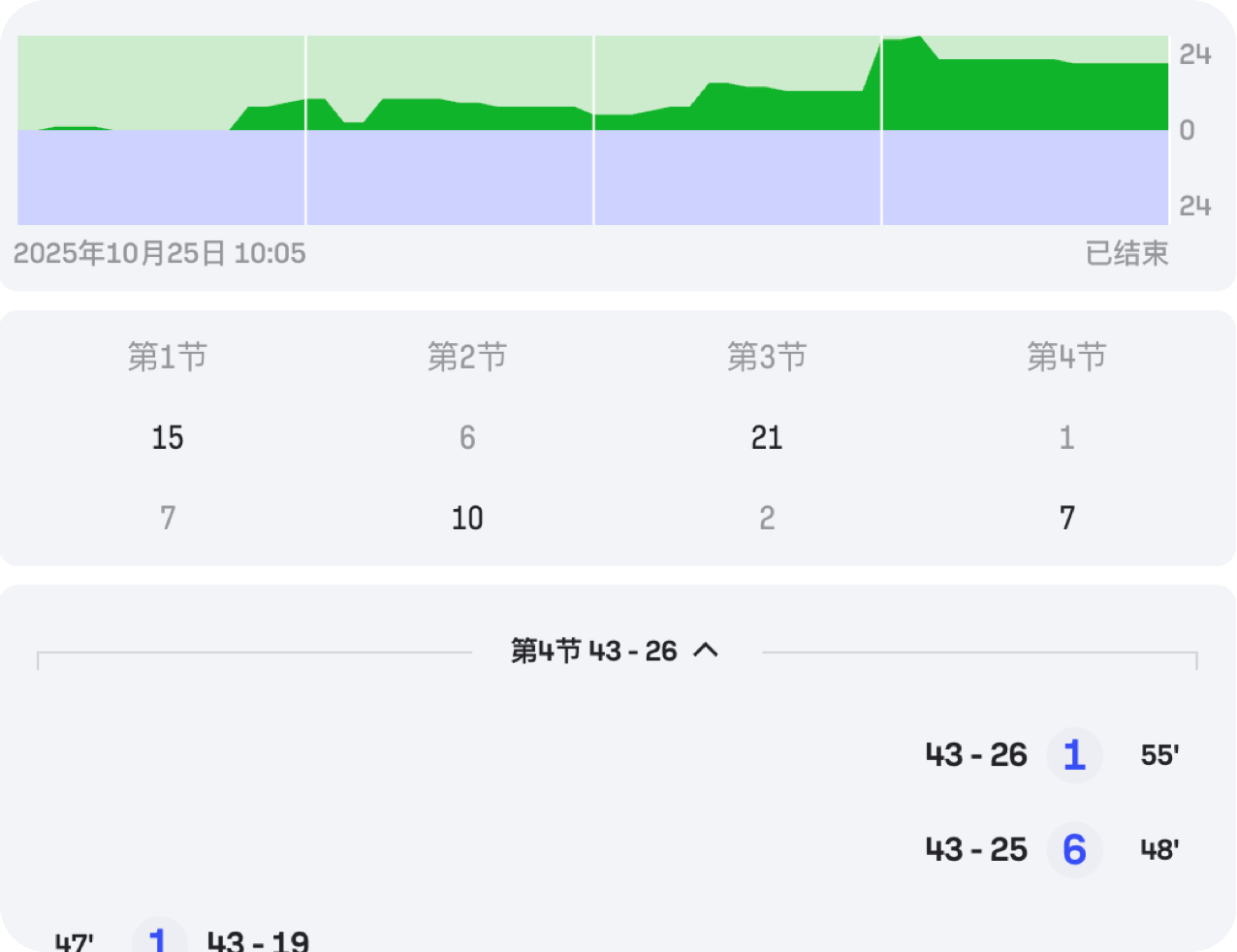
Task: Open the 第4节 column header in score table
Action: pyautogui.click(x=1066, y=357)
